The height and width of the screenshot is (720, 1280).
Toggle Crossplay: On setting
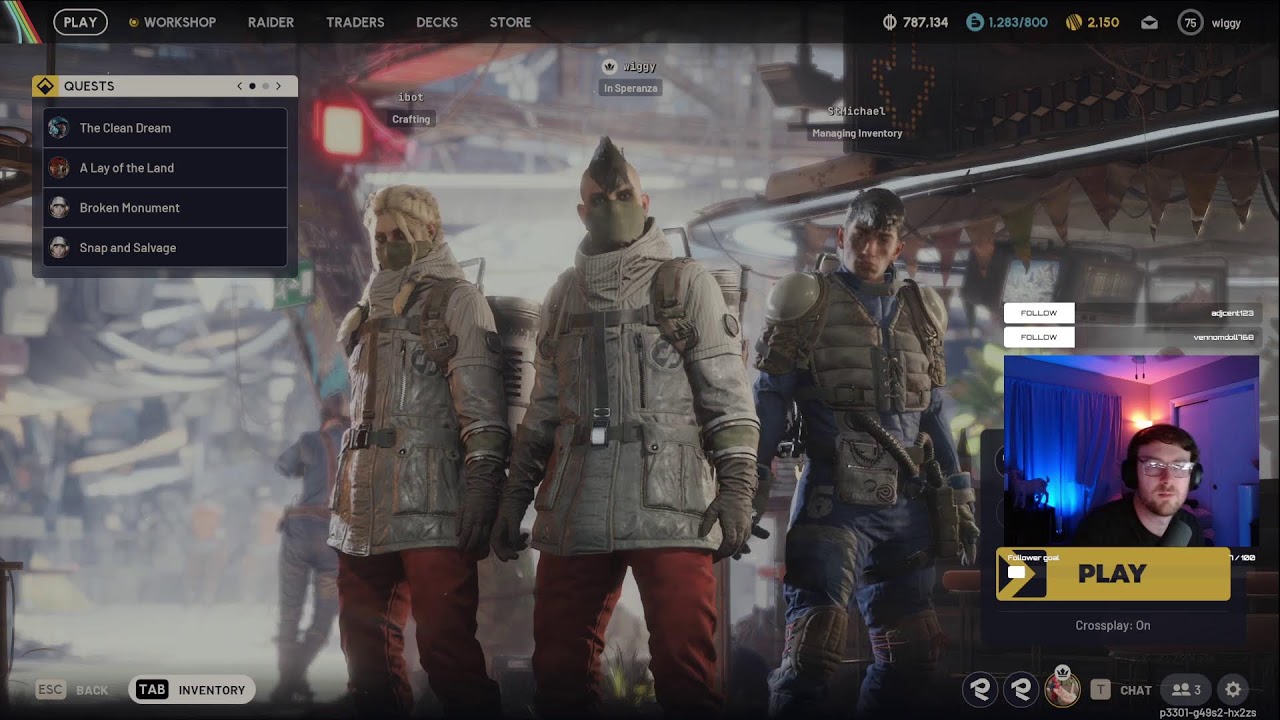tap(1113, 625)
